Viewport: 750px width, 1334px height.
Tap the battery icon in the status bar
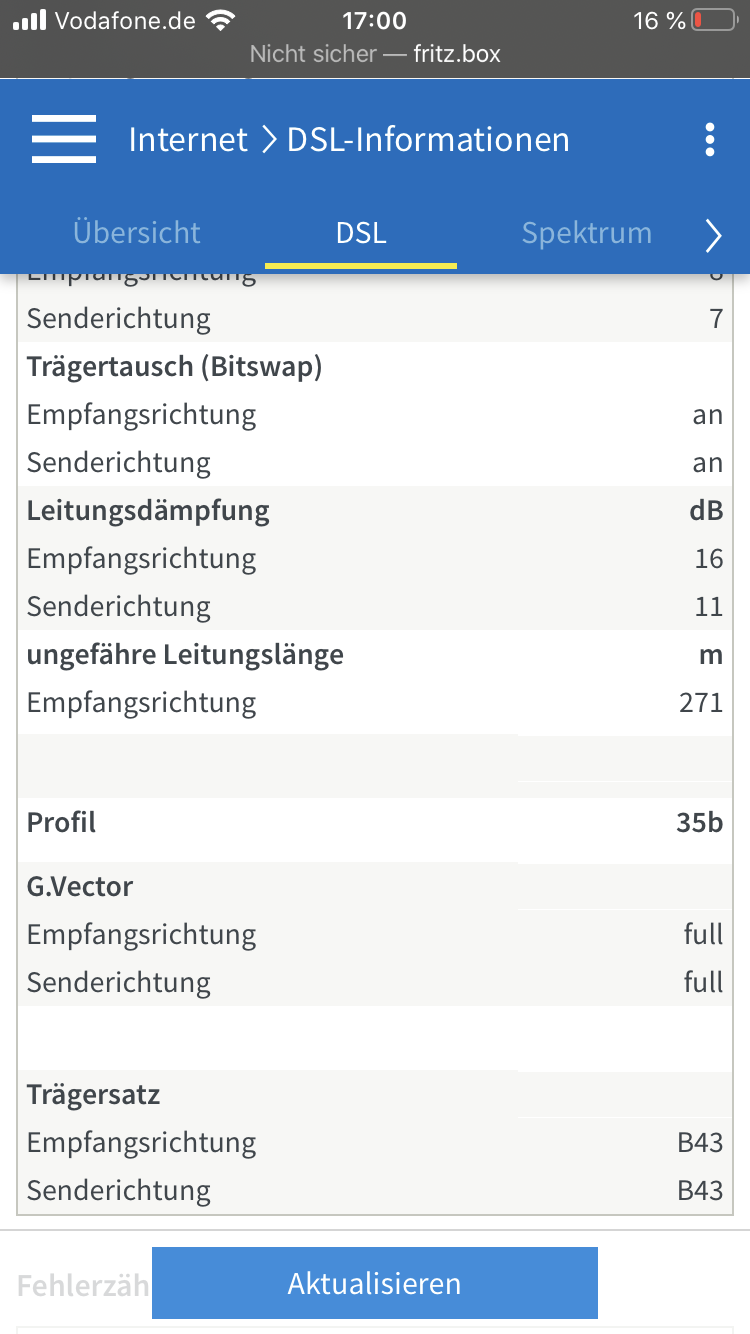[x=712, y=20]
